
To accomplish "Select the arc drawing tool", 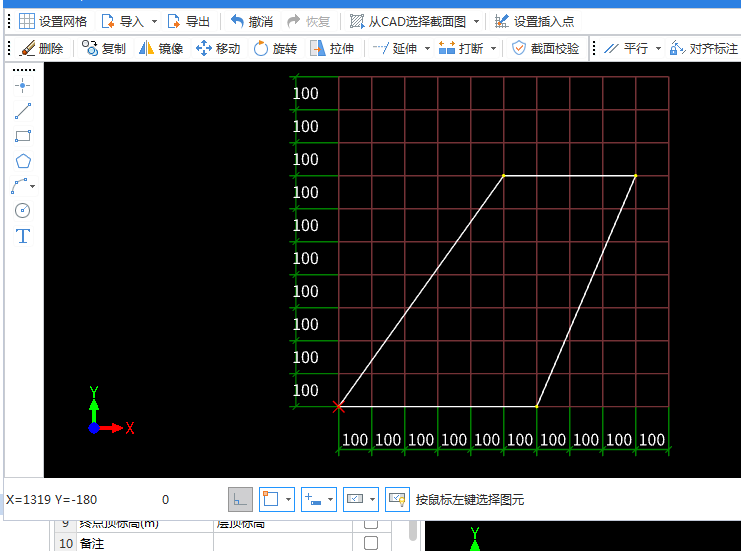I will pos(19,186).
